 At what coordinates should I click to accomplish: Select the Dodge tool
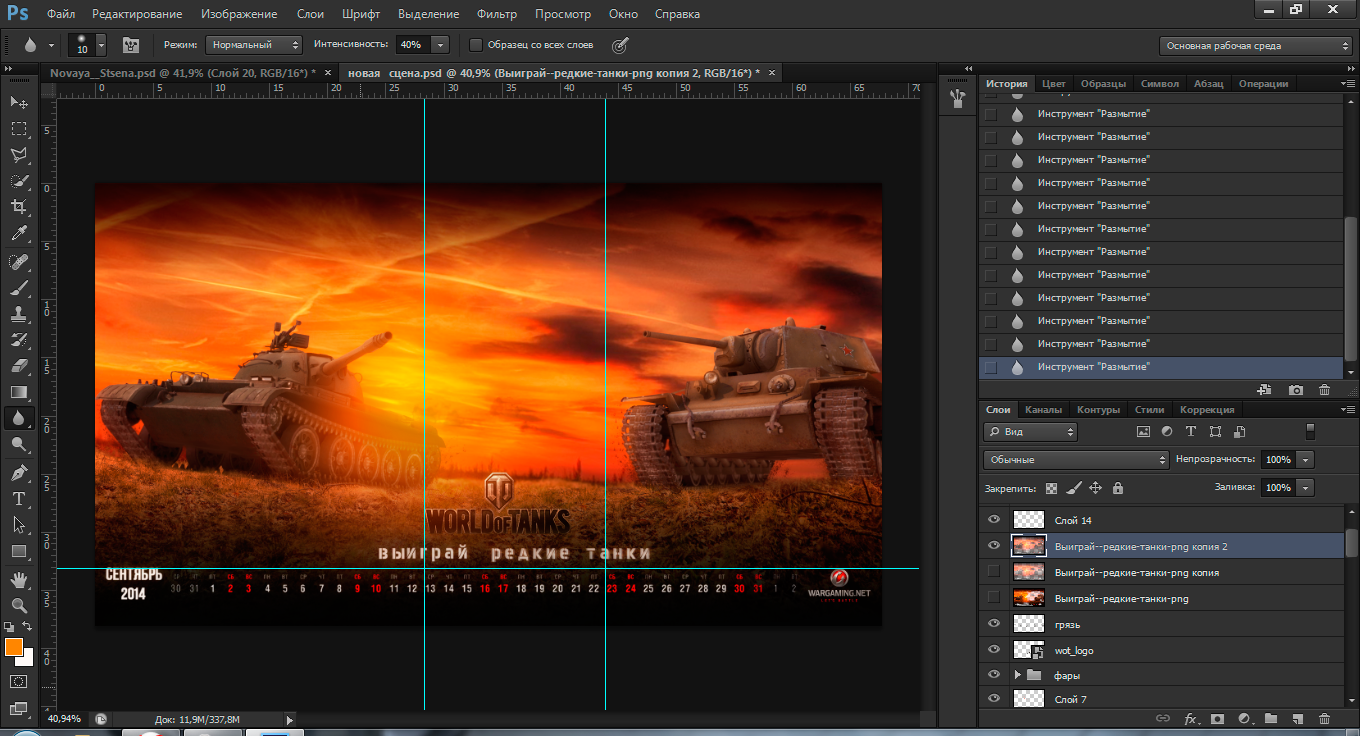(x=19, y=444)
